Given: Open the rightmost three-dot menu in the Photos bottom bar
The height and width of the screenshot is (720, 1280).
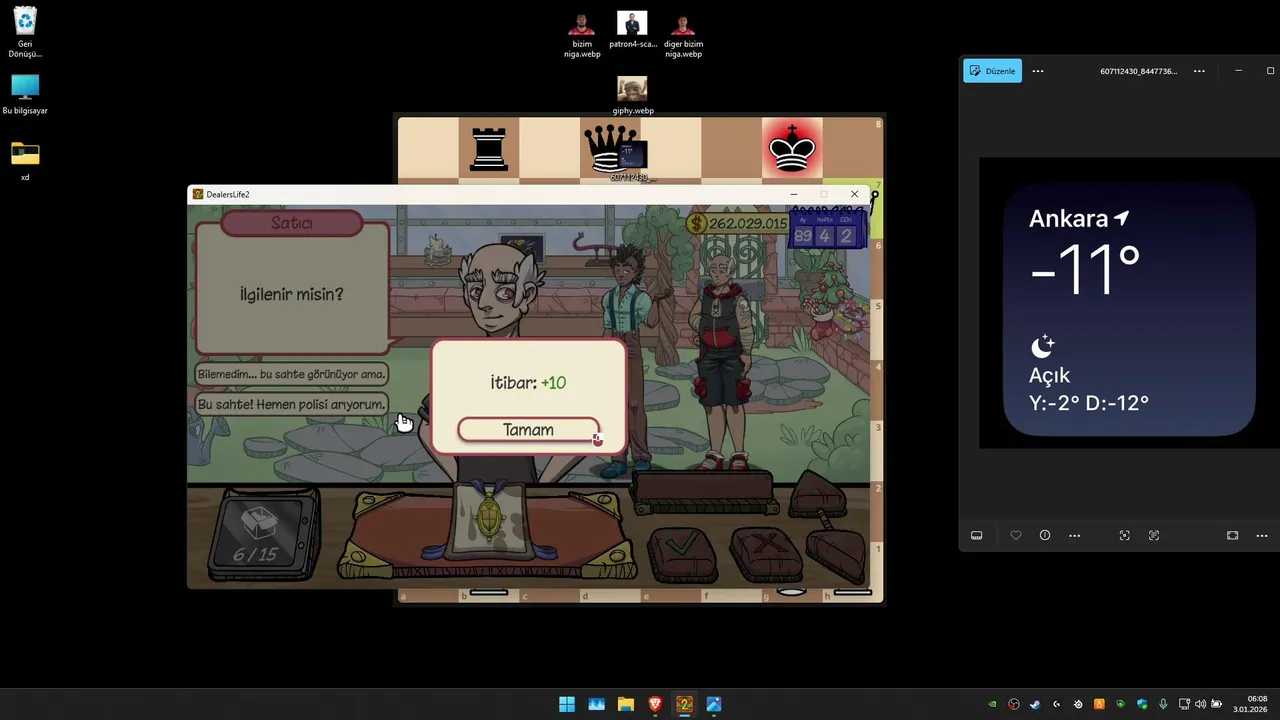Looking at the screenshot, I should coord(1262,536).
